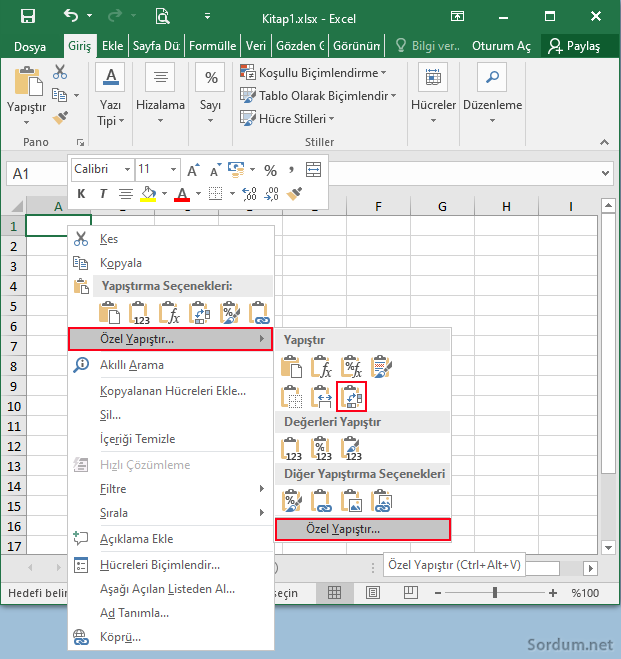Expand Tablo Olarak Biçimlendir dropdown

point(393,96)
